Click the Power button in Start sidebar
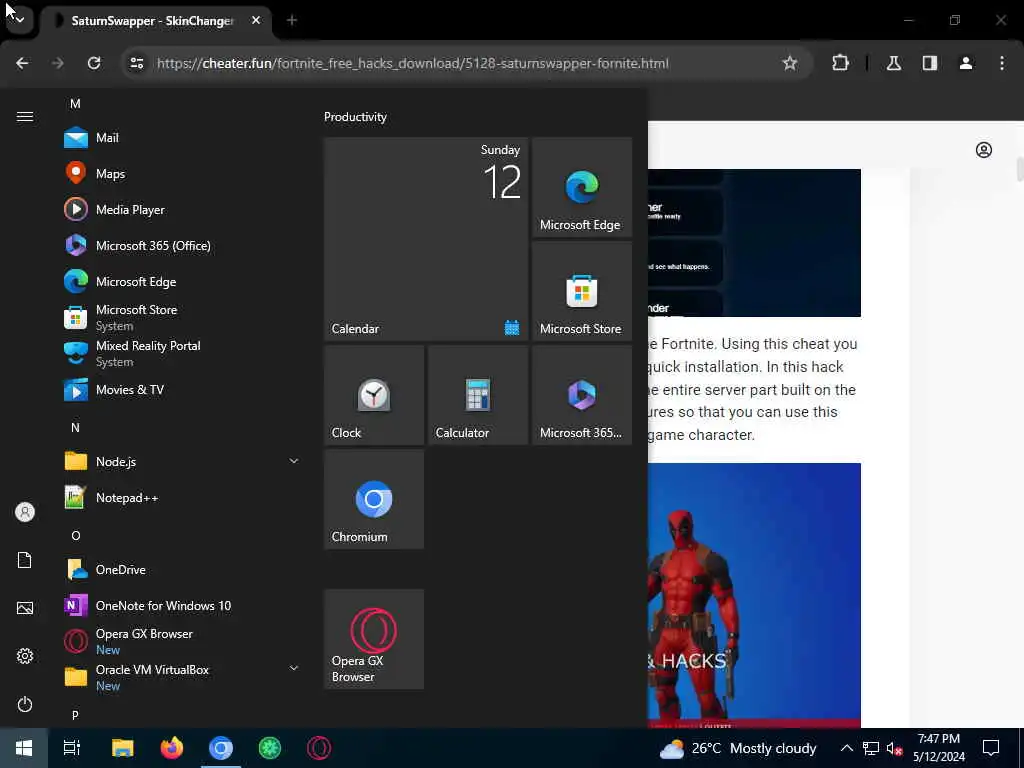Viewport: 1024px width, 768px height. tap(25, 704)
